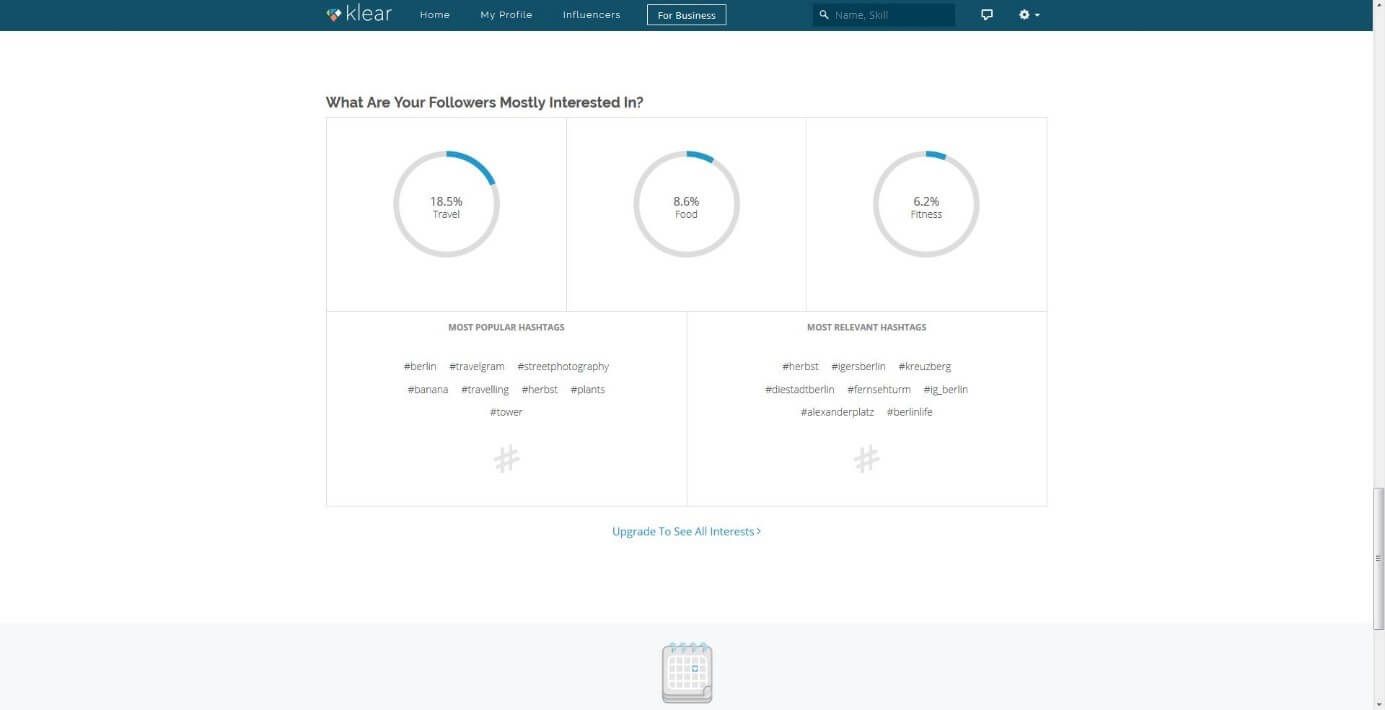Image resolution: width=1385 pixels, height=710 pixels.
Task: Open the #streetphotography hashtag
Action: [x=563, y=367]
